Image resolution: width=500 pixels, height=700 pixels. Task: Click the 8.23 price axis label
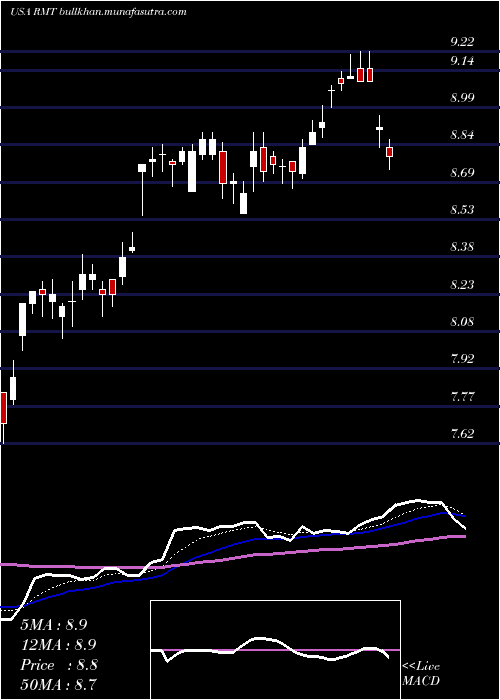tap(462, 284)
